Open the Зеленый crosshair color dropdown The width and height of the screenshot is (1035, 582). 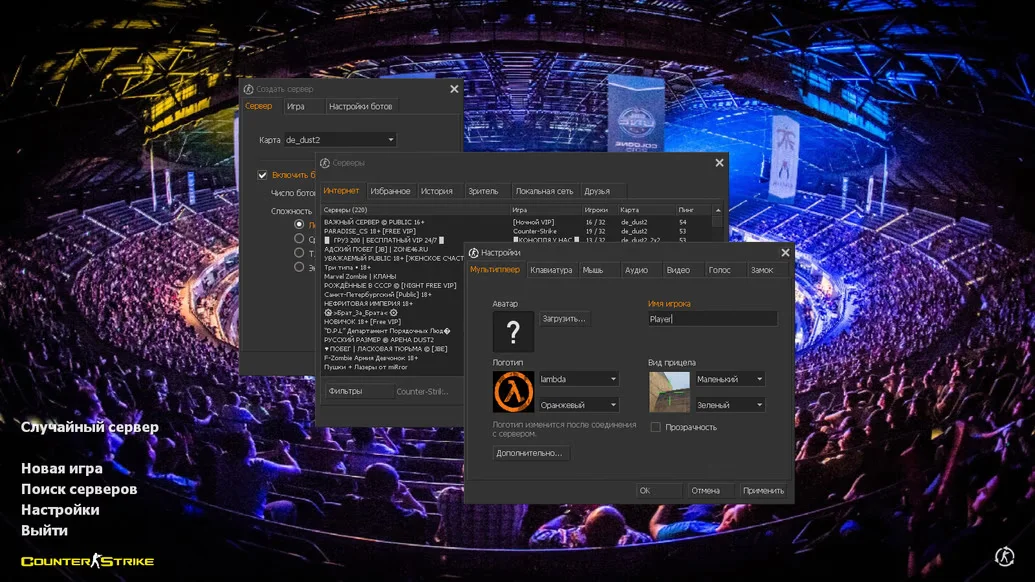click(x=730, y=404)
